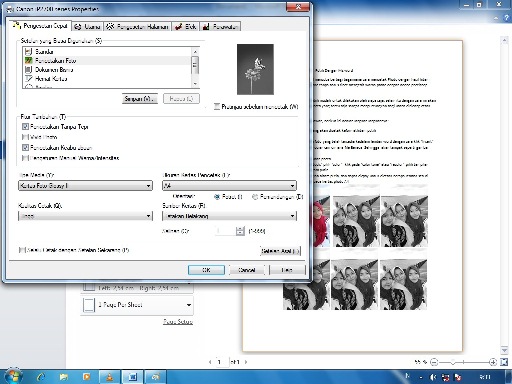Switch to VLC in the taskbar
Screen dimensions: 512x384
pos(109,377)
